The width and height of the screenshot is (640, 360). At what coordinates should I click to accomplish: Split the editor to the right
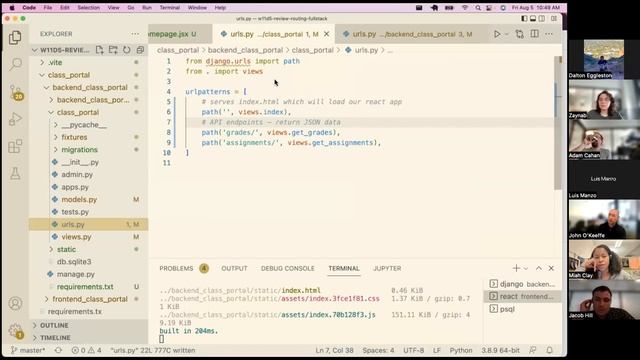coord(534,34)
